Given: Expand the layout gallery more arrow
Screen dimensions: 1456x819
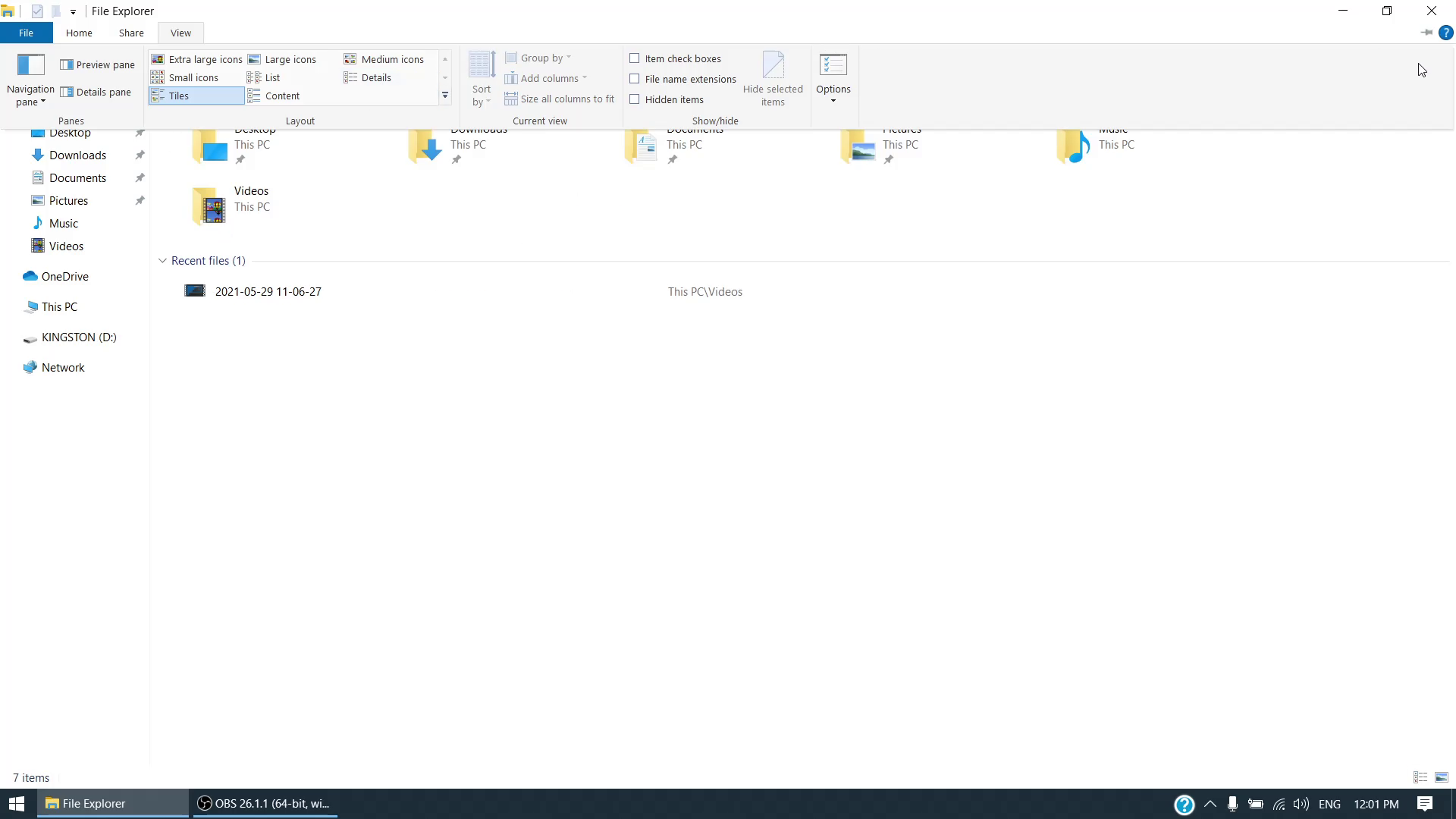Looking at the screenshot, I should [x=445, y=96].
